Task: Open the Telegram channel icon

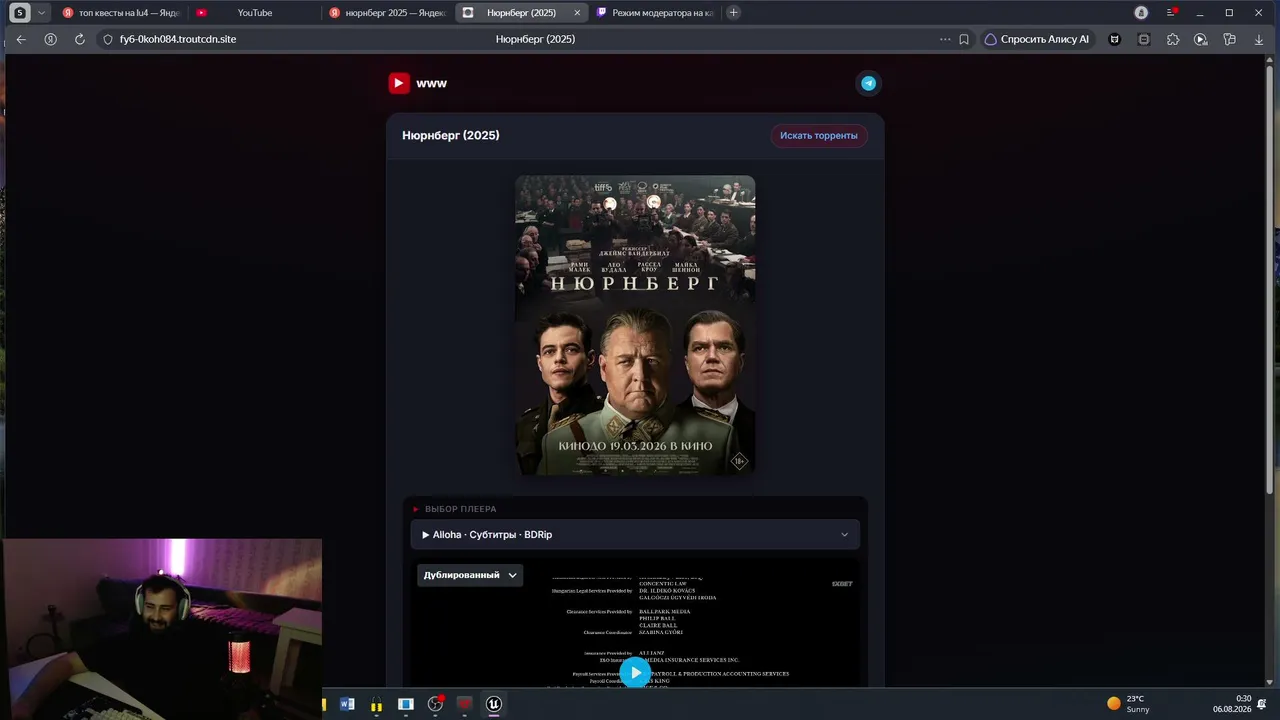Action: [868, 83]
